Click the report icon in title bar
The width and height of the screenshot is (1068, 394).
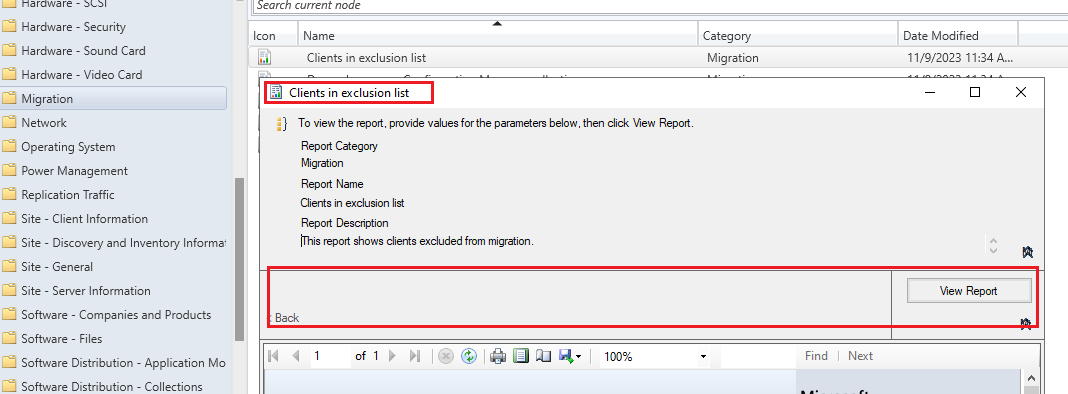coord(276,92)
